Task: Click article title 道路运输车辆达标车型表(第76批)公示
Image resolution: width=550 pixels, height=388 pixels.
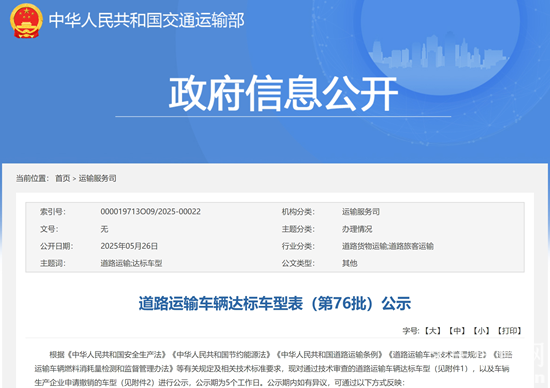Action: [275, 303]
